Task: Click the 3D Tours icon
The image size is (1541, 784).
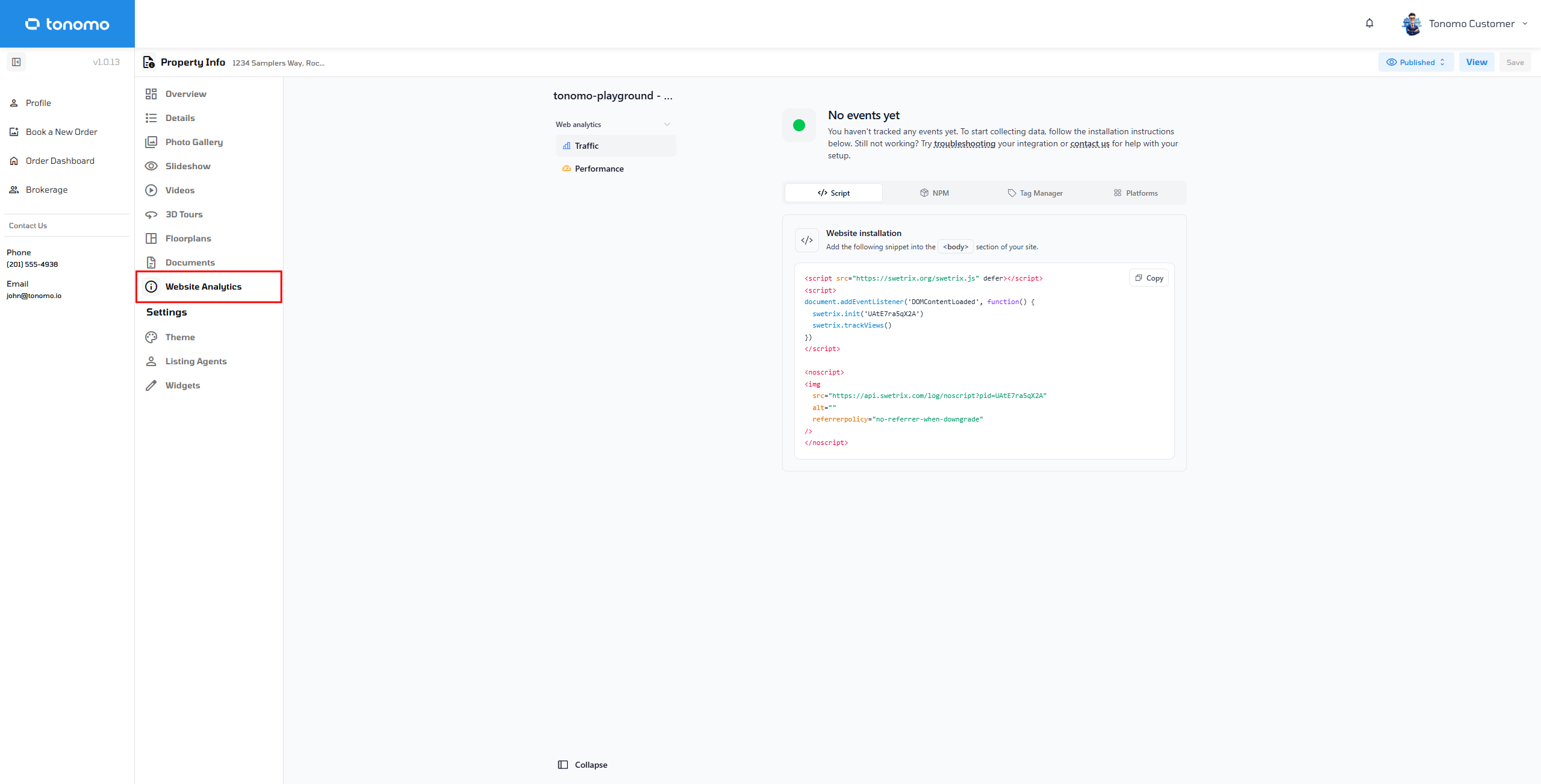Action: point(151,214)
